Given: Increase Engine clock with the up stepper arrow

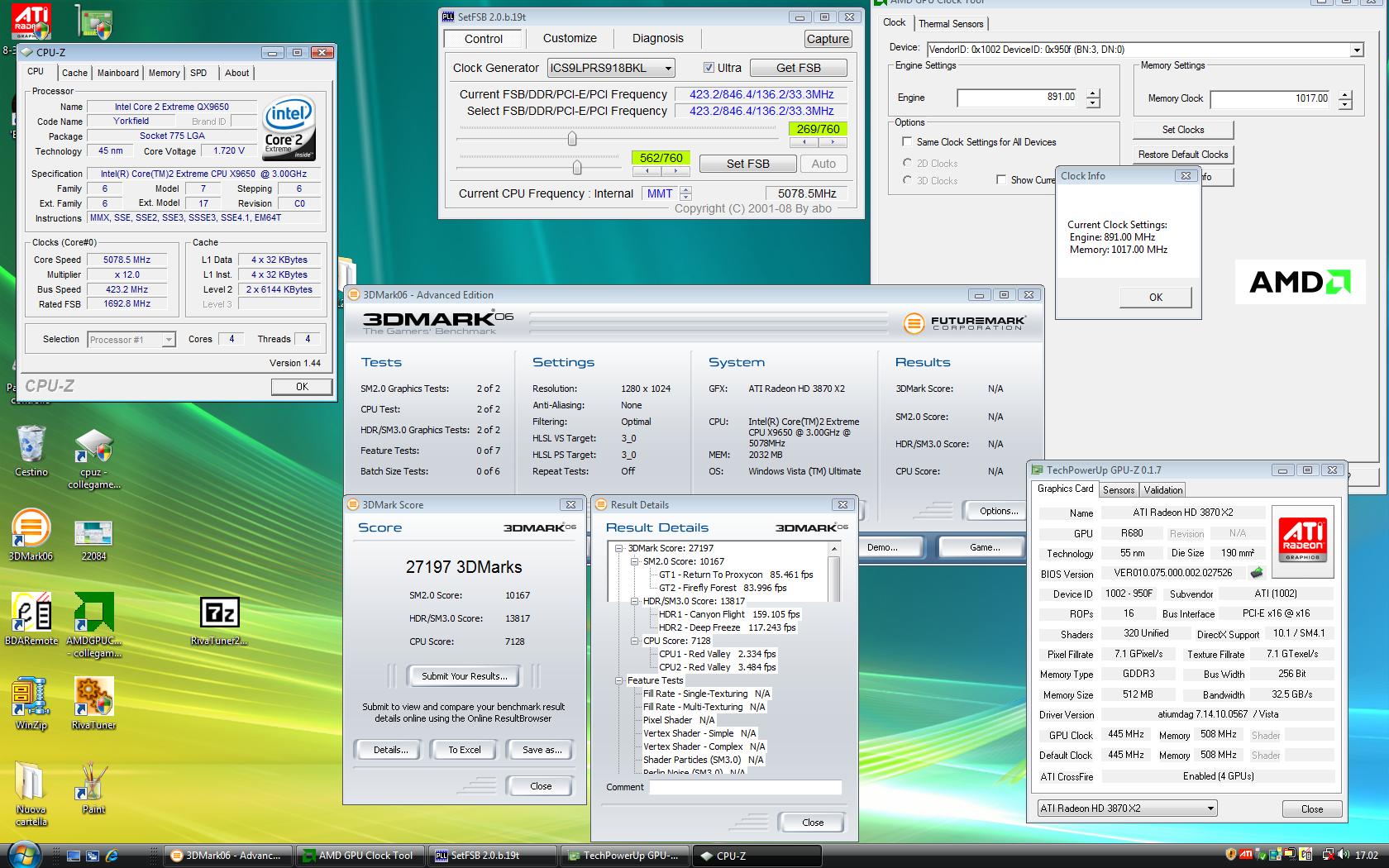Looking at the screenshot, I should tap(1094, 93).
